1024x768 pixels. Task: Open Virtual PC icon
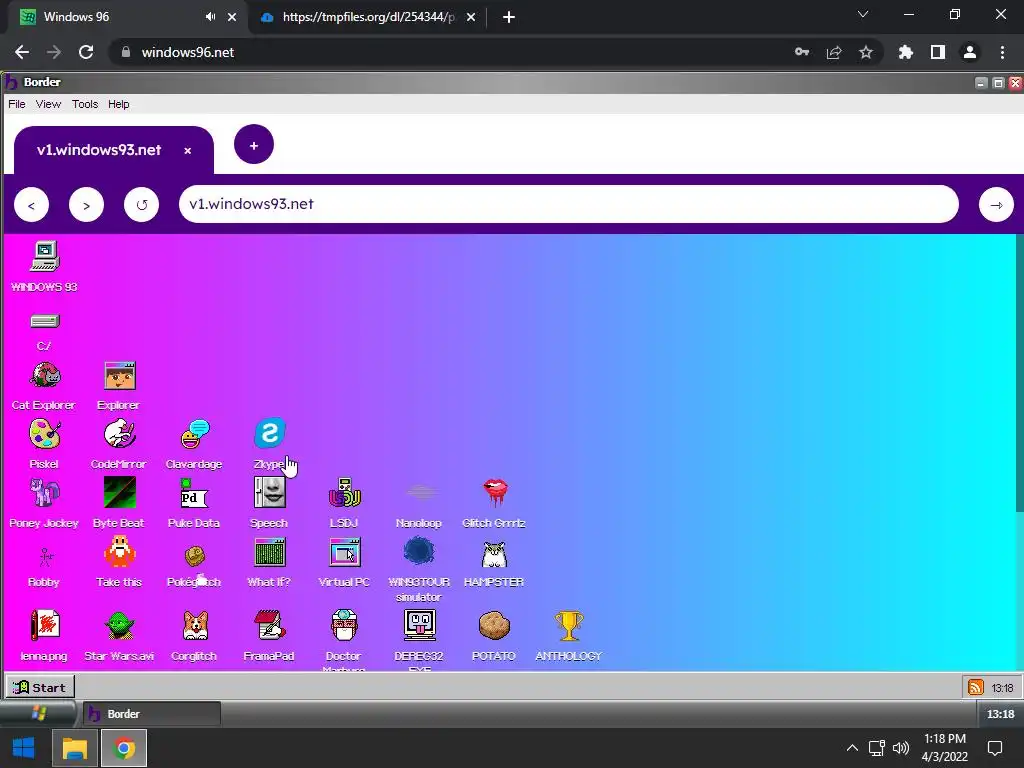[x=344, y=552]
